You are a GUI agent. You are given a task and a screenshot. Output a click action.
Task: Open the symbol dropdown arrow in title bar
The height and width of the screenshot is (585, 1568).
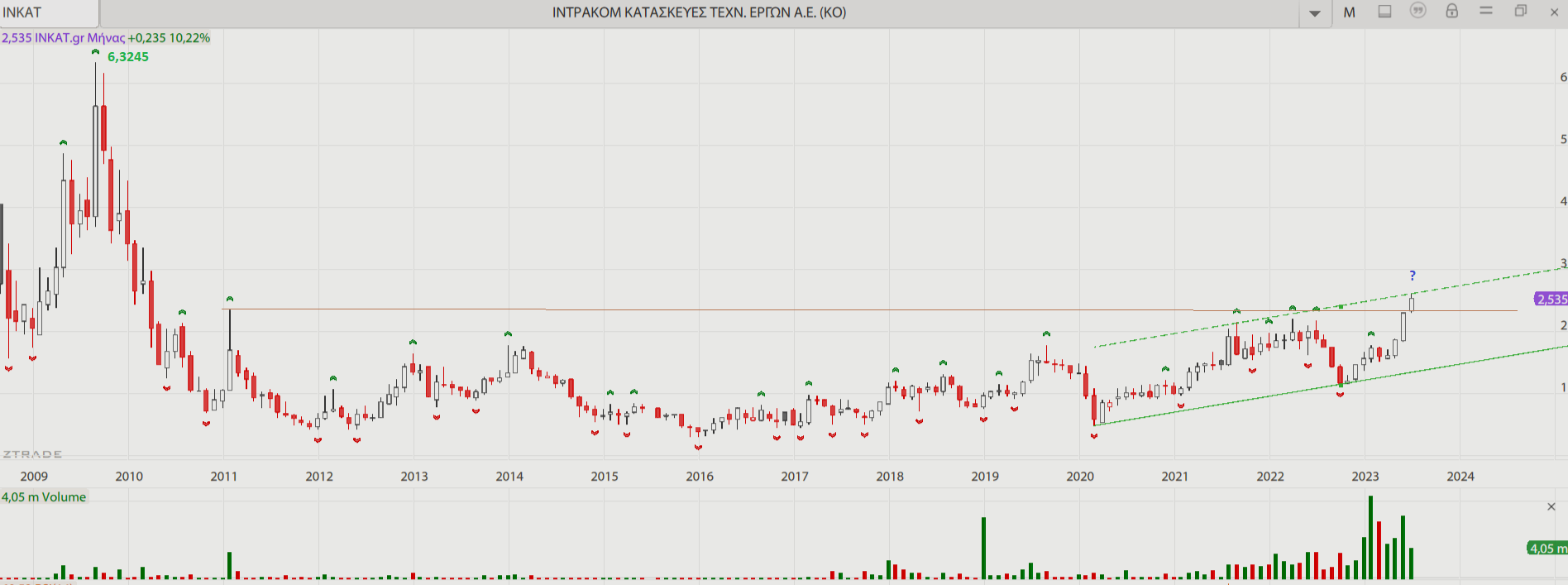(1314, 13)
